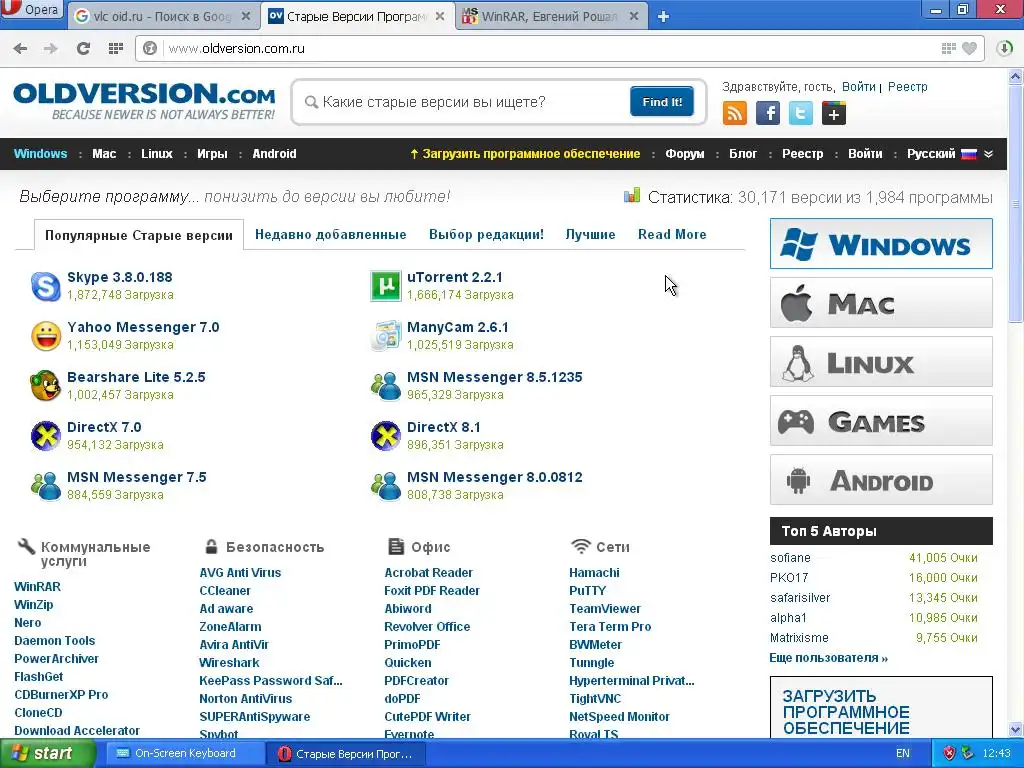Click the ManyCam 2.6.1 icon

click(386, 336)
